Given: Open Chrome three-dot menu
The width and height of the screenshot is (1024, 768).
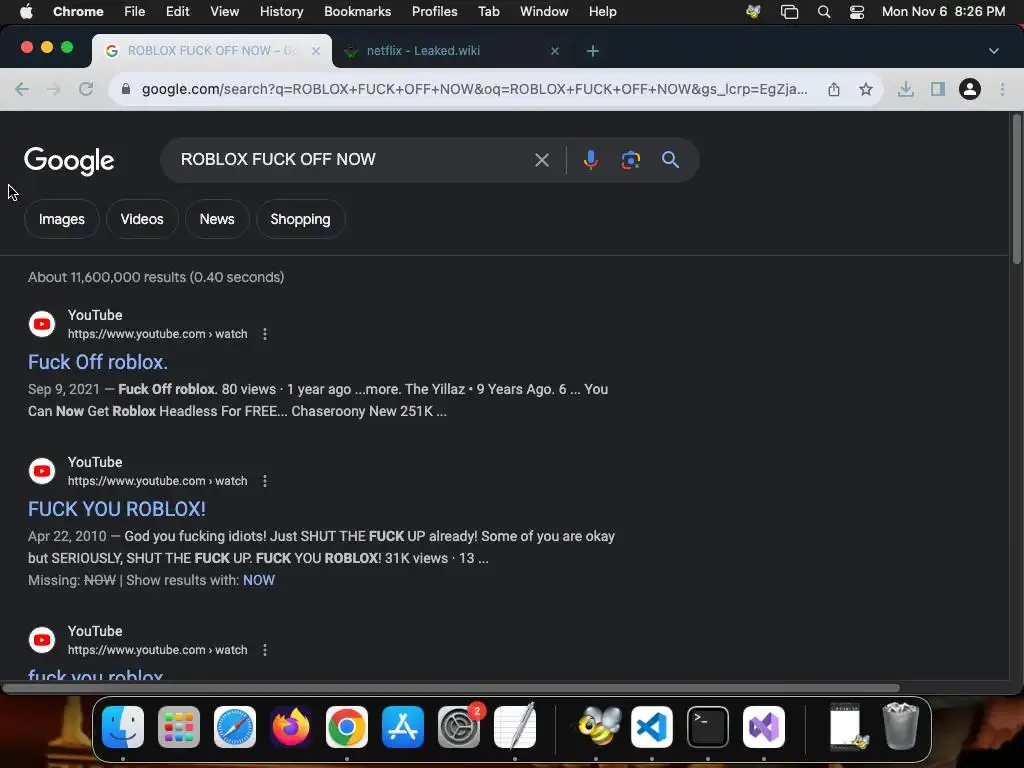Looking at the screenshot, I should tap(1002, 89).
